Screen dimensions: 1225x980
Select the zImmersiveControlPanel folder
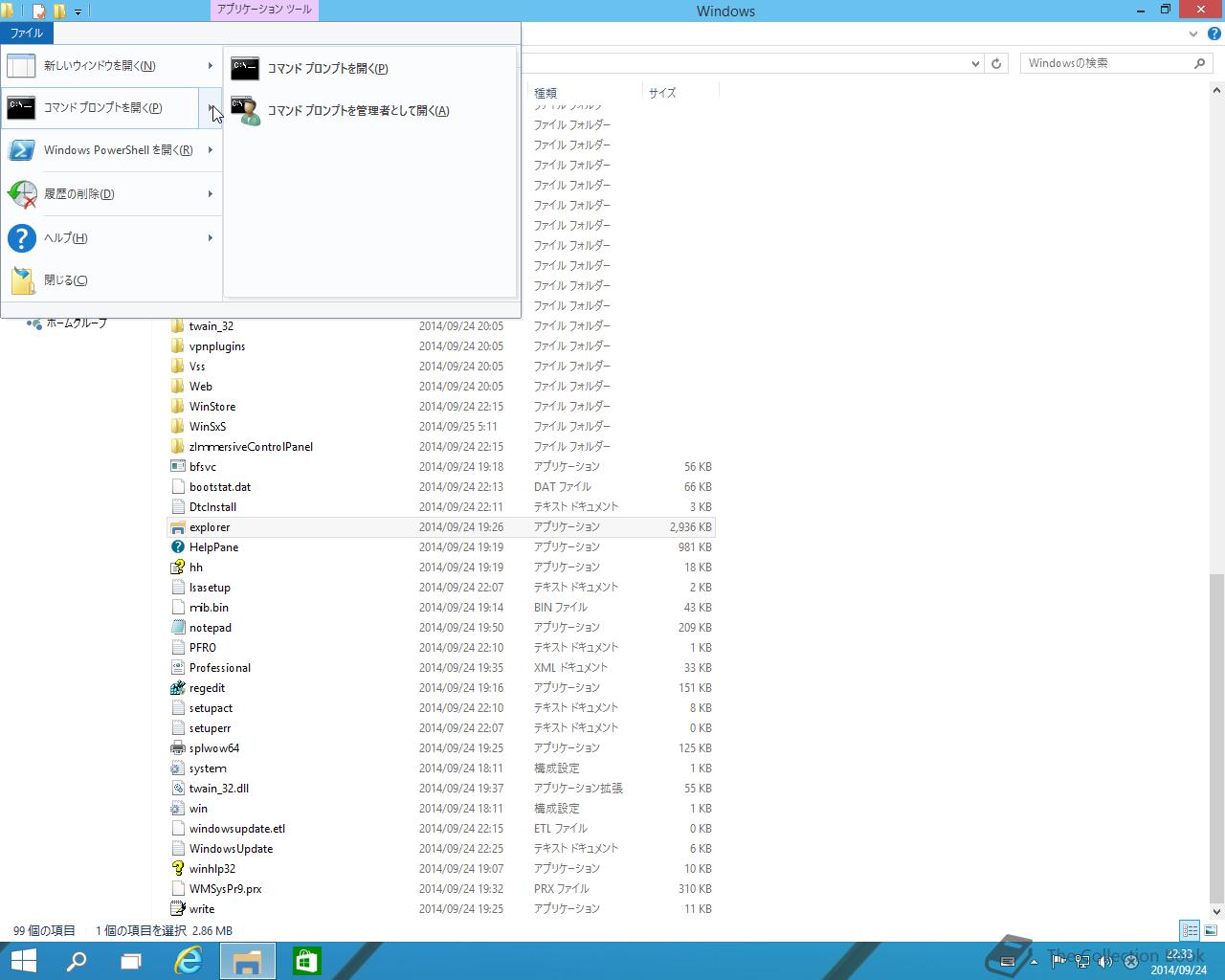(x=251, y=447)
